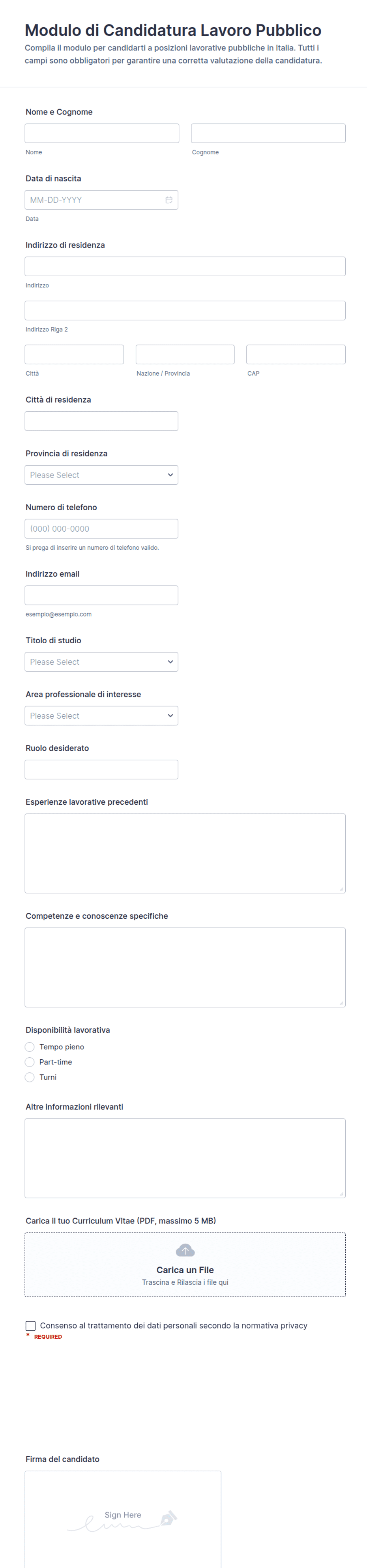Image resolution: width=367 pixels, height=1568 pixels.
Task: Select the Part-time radio button
Action: click(30, 1062)
